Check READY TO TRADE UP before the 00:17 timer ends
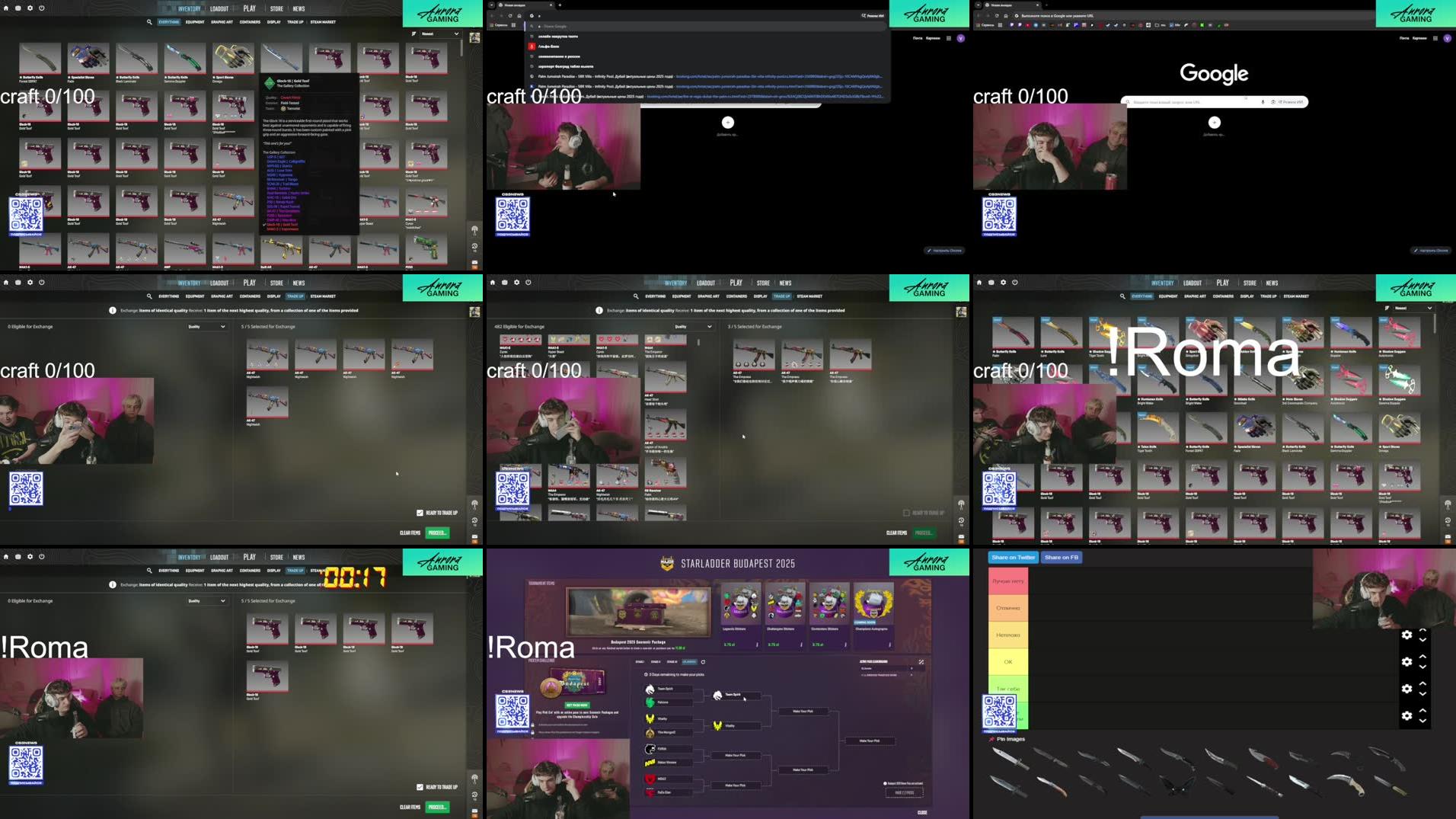Screen dimensions: 1456x819 420,786
